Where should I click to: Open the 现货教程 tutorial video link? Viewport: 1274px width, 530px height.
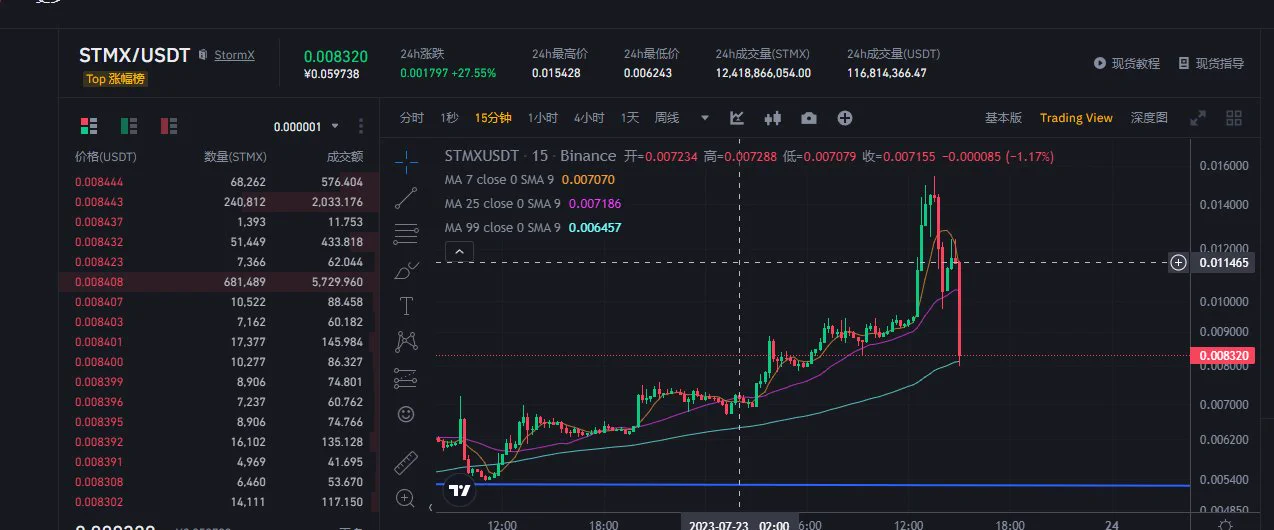coord(1127,63)
